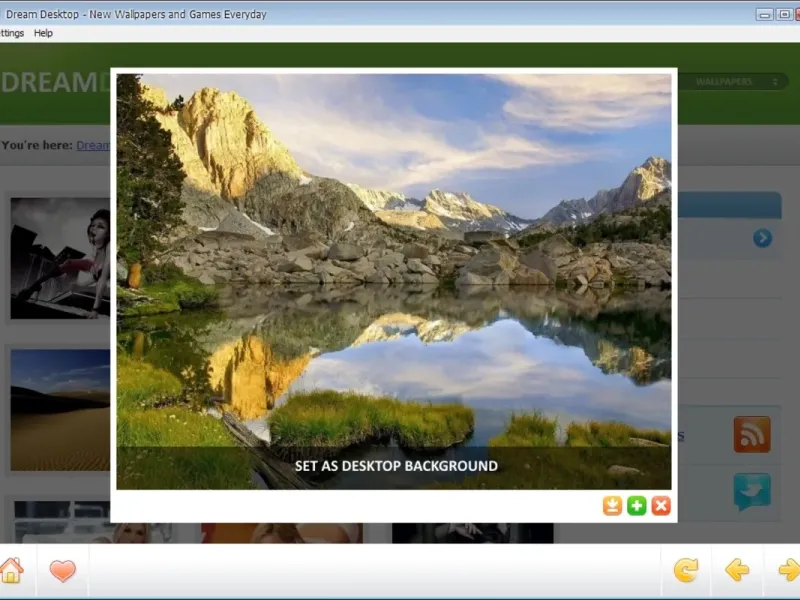Open favorites with the heart icon

click(63, 570)
